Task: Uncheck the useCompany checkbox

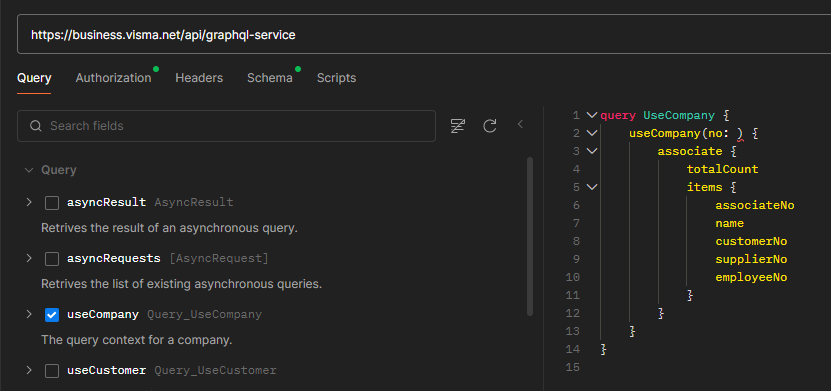Action: pos(51,315)
